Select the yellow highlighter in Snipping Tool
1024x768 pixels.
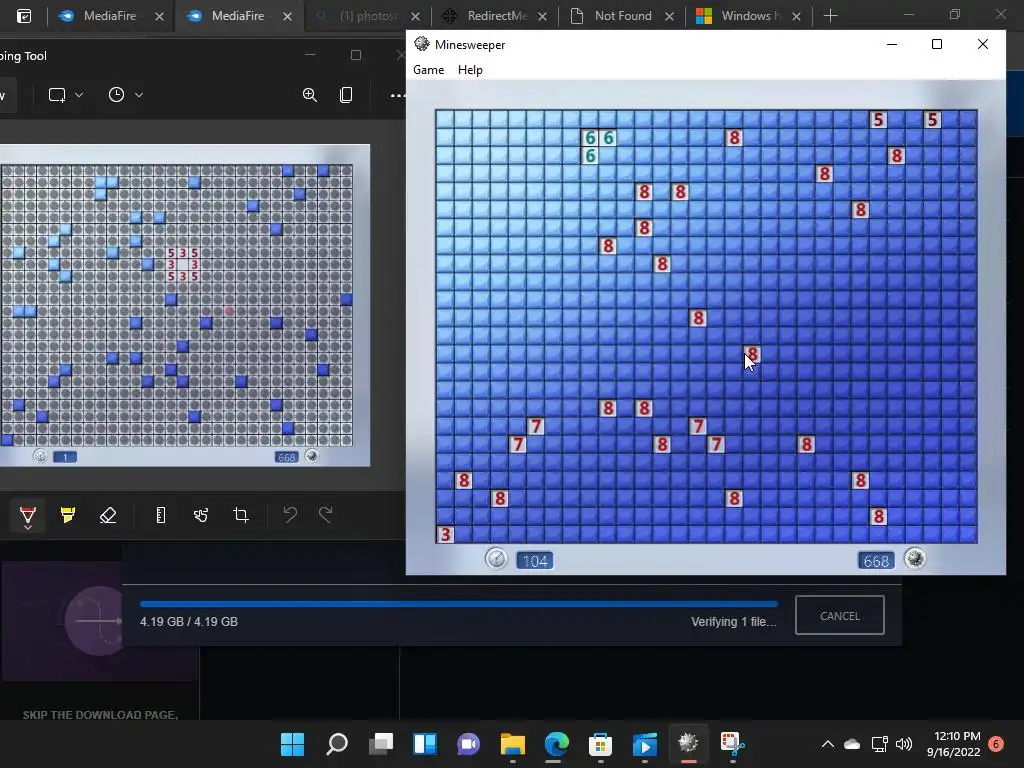click(67, 515)
